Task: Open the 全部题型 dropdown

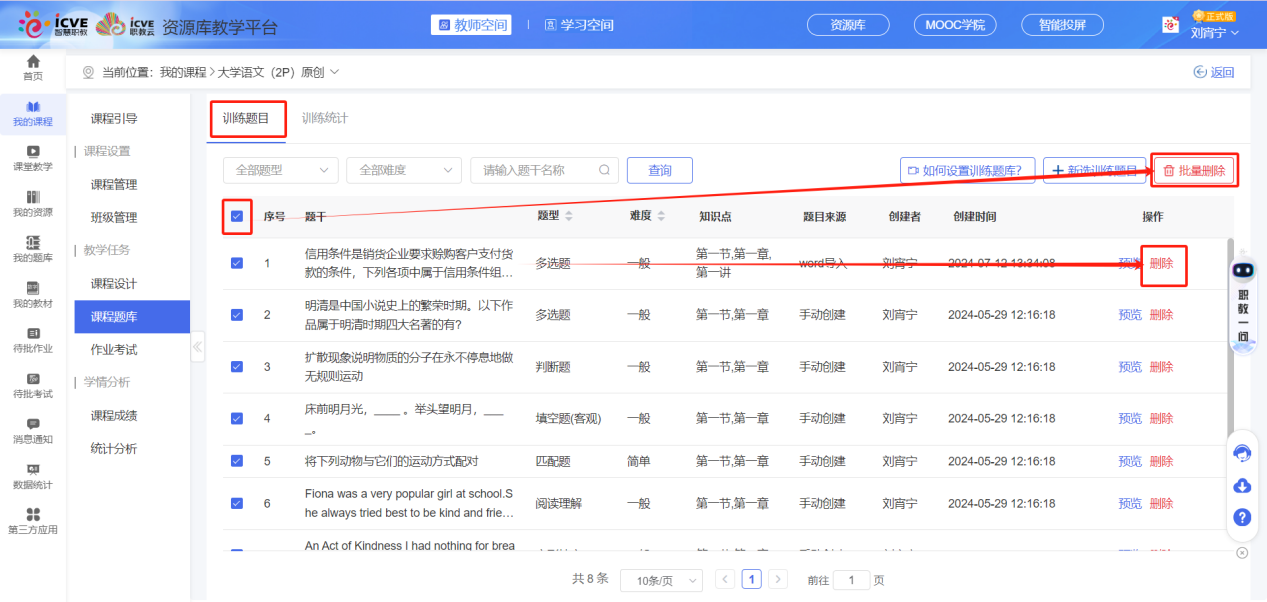Action: [280, 171]
